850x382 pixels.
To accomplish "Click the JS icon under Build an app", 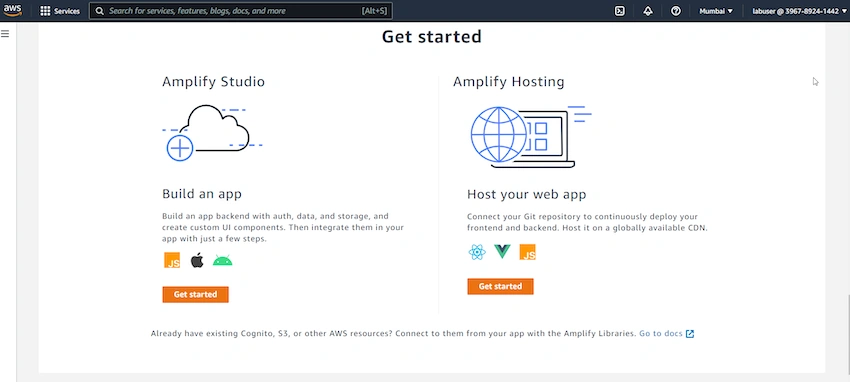I will pos(172,260).
